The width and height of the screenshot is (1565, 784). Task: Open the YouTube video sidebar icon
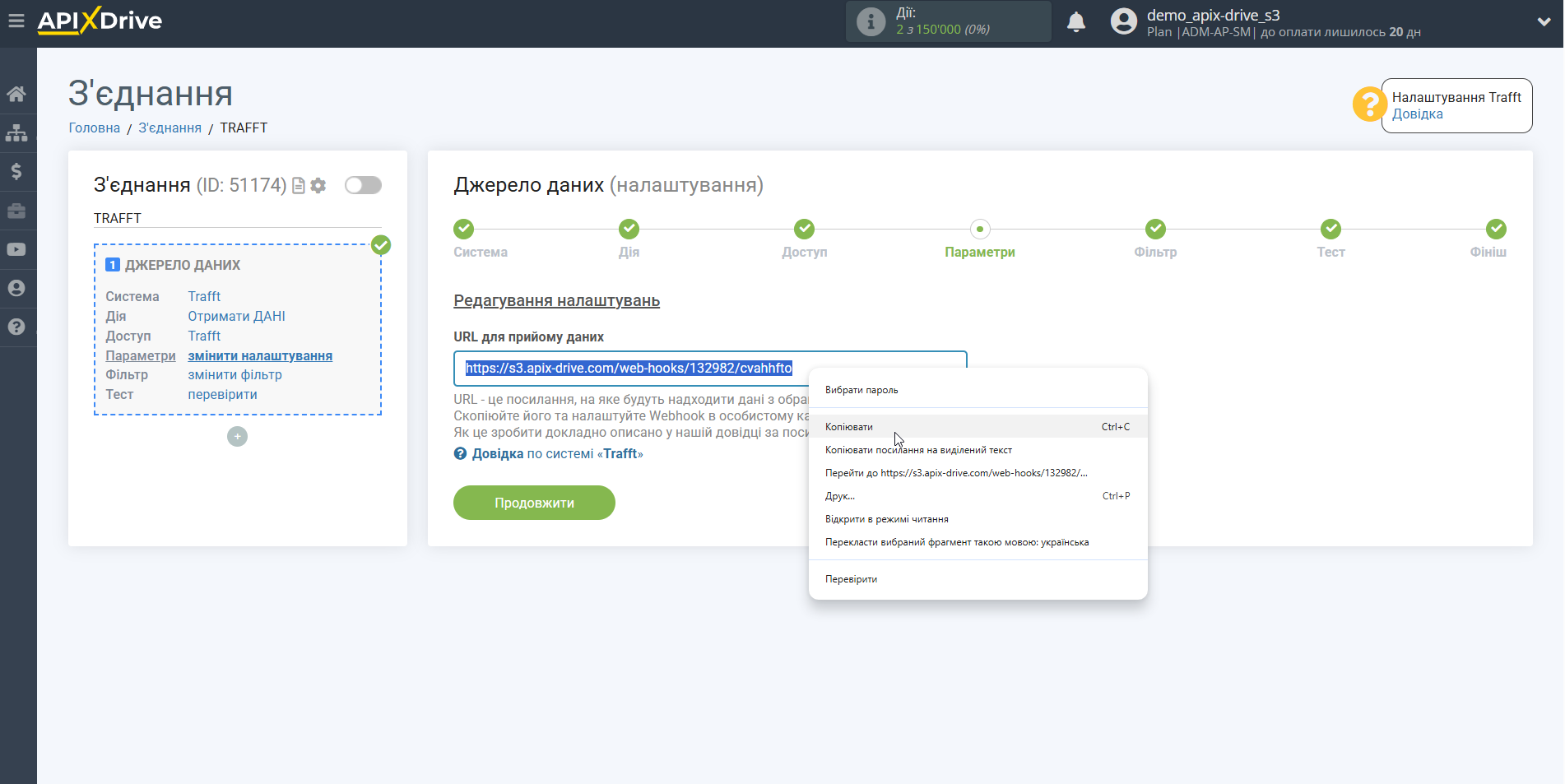[x=16, y=249]
